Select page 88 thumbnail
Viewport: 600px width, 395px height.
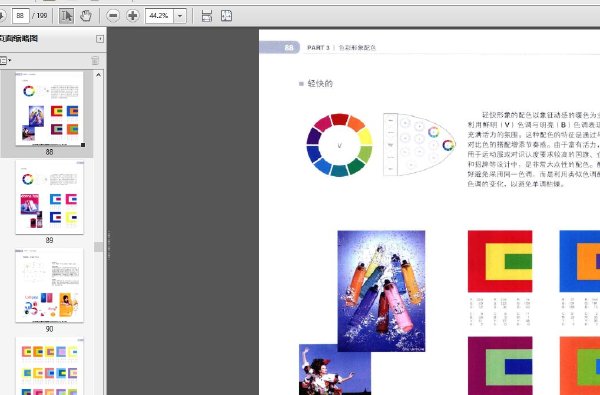(49, 109)
